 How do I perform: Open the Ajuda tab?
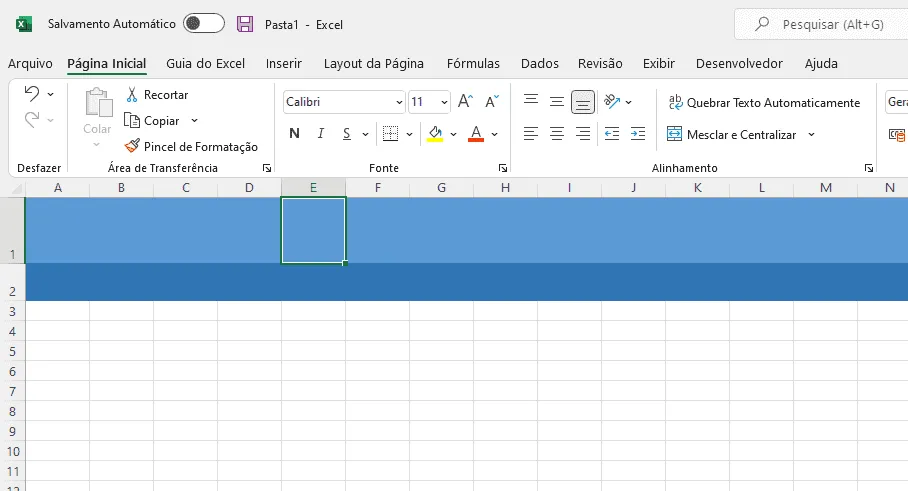point(821,64)
